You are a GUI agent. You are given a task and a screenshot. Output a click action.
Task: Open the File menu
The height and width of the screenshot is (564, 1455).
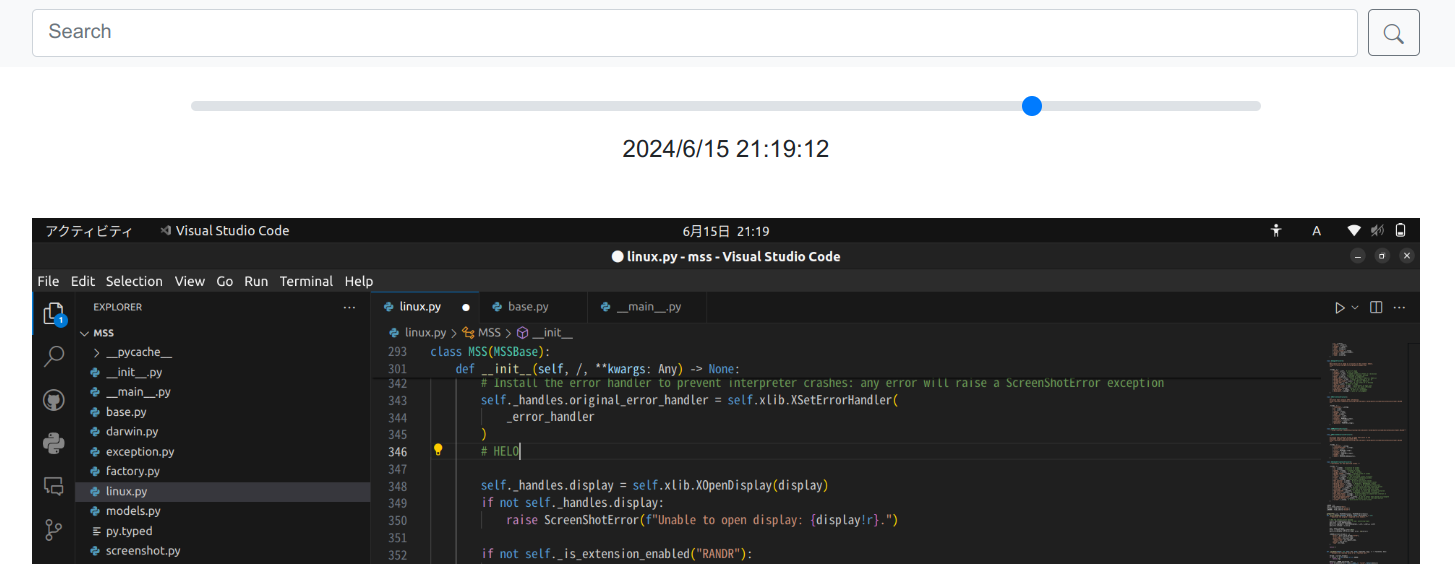click(48, 281)
